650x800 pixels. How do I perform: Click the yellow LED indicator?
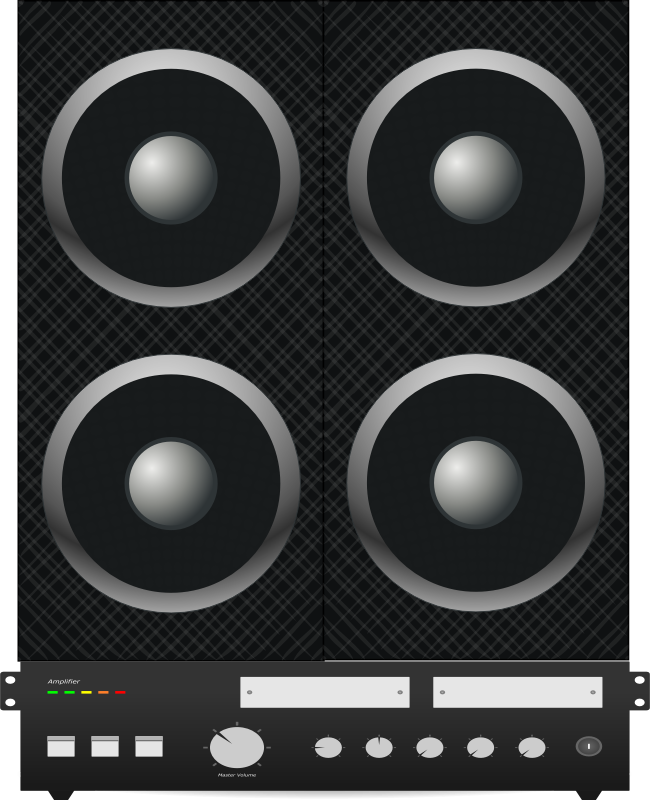[86, 692]
